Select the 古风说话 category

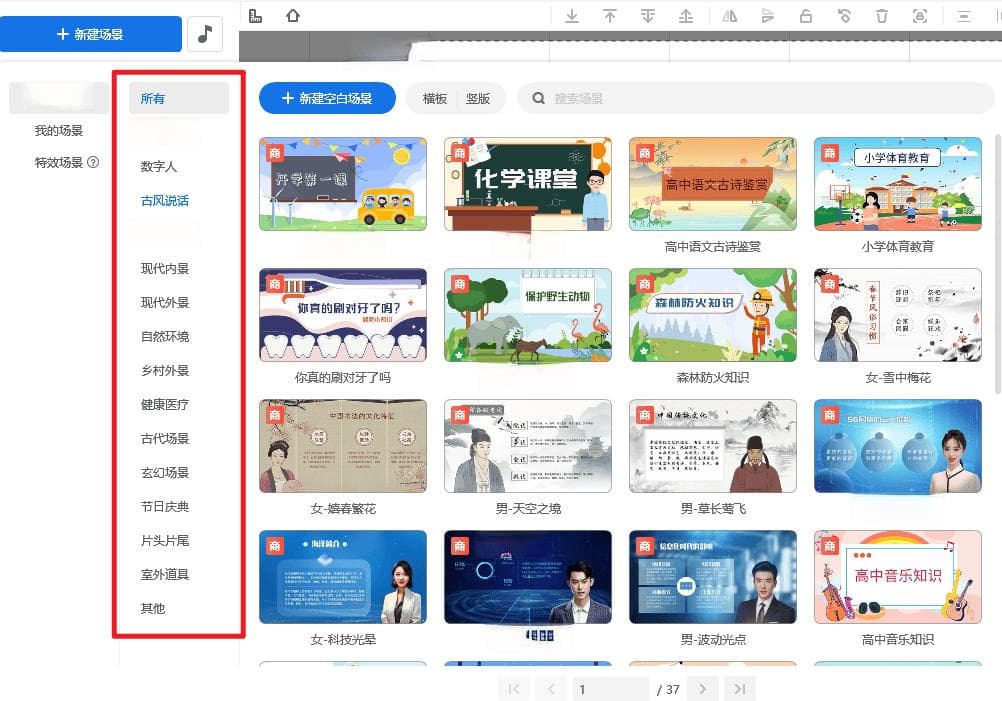(x=165, y=201)
